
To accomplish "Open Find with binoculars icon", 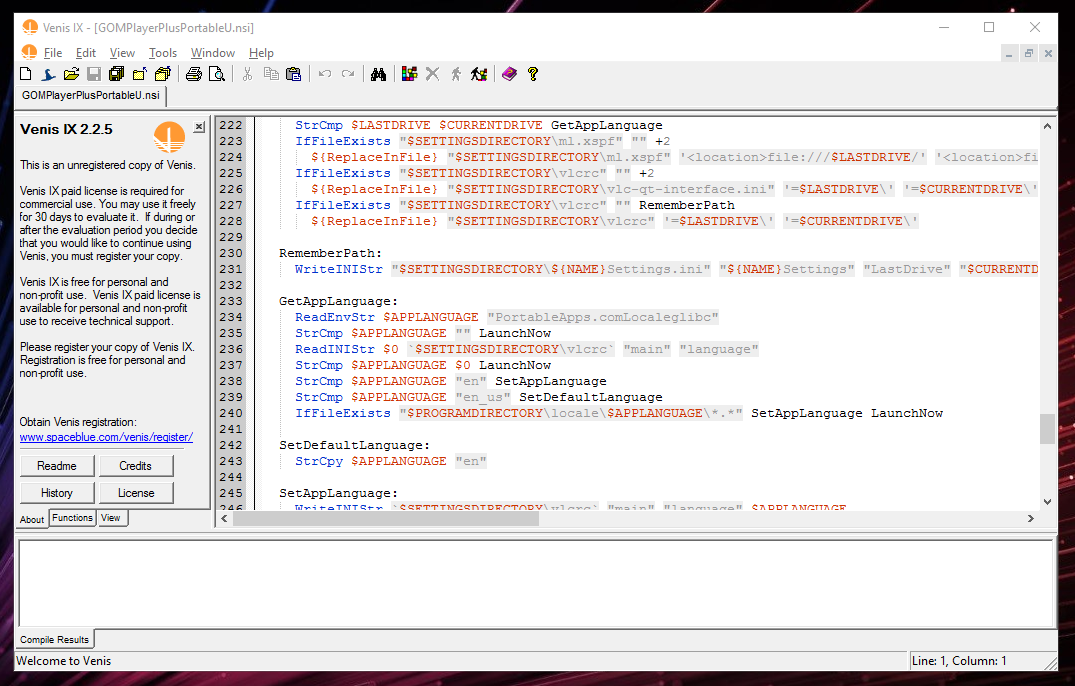I will (x=378, y=74).
